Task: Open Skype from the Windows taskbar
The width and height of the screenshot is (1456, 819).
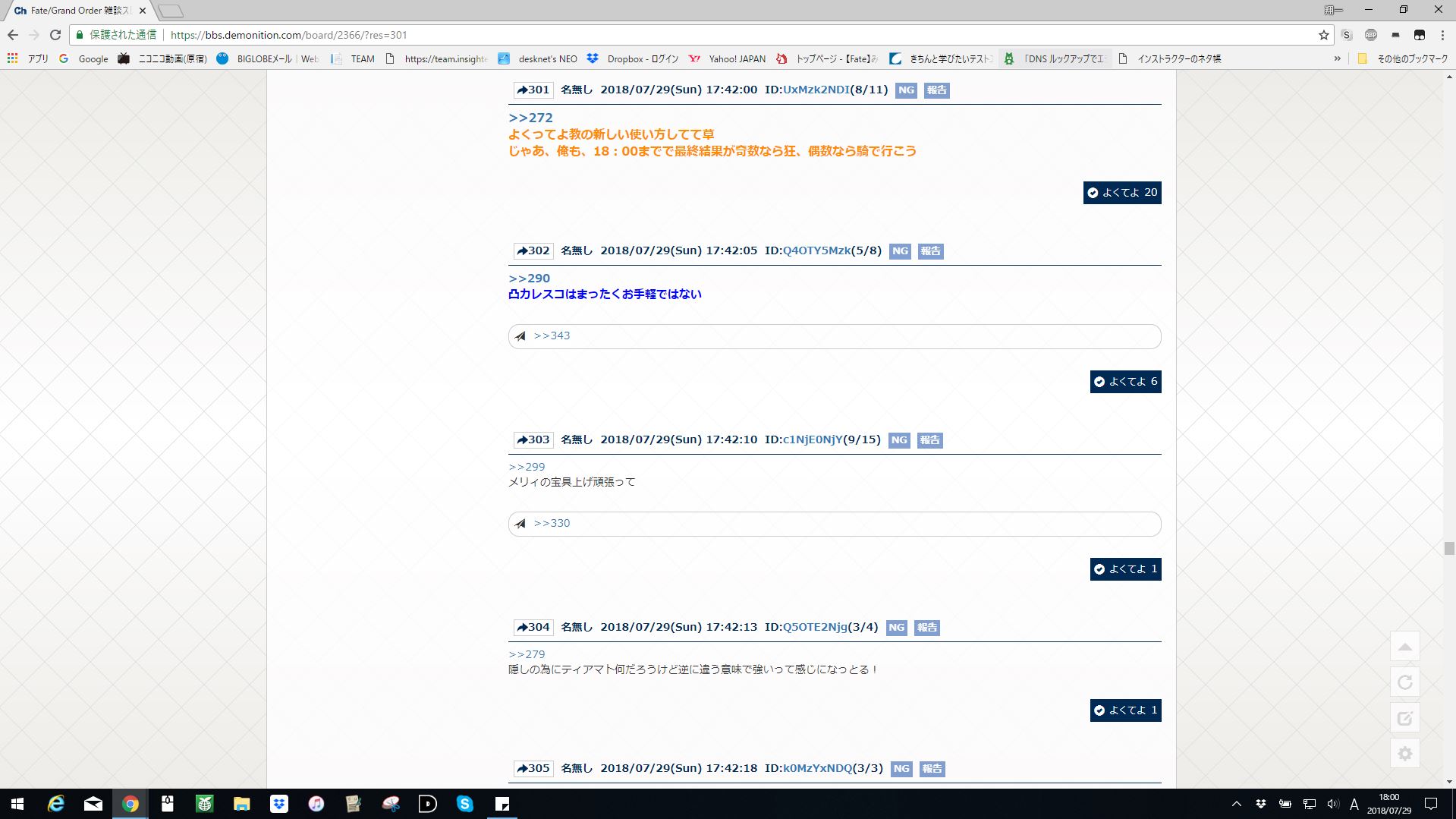Action: click(464, 803)
